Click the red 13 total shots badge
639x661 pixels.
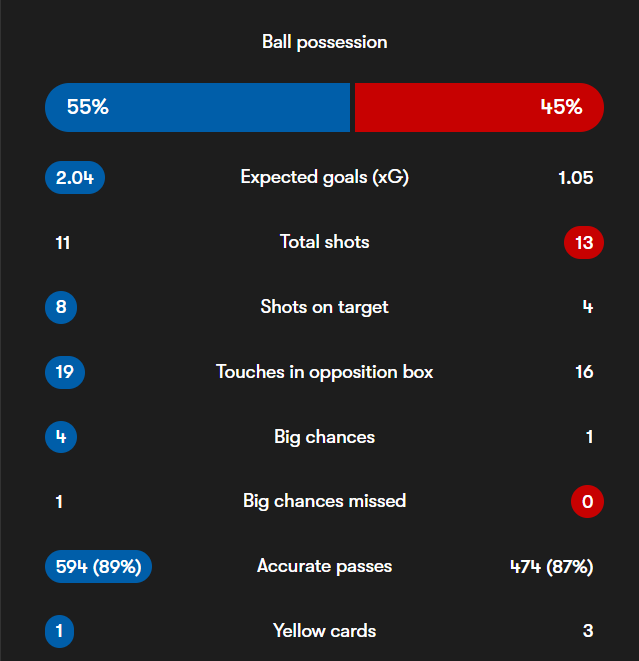[584, 242]
